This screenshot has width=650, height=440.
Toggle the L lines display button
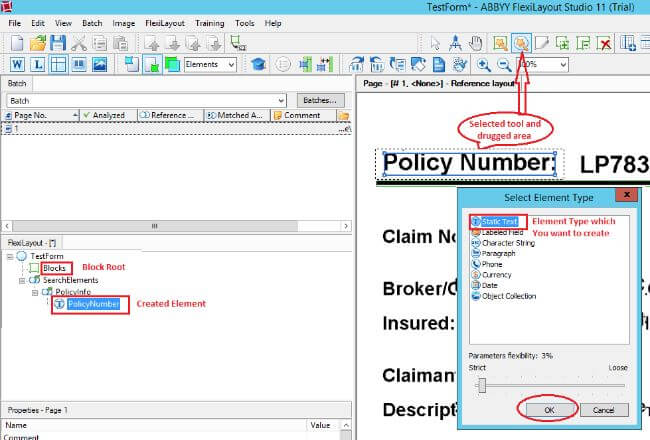38,64
